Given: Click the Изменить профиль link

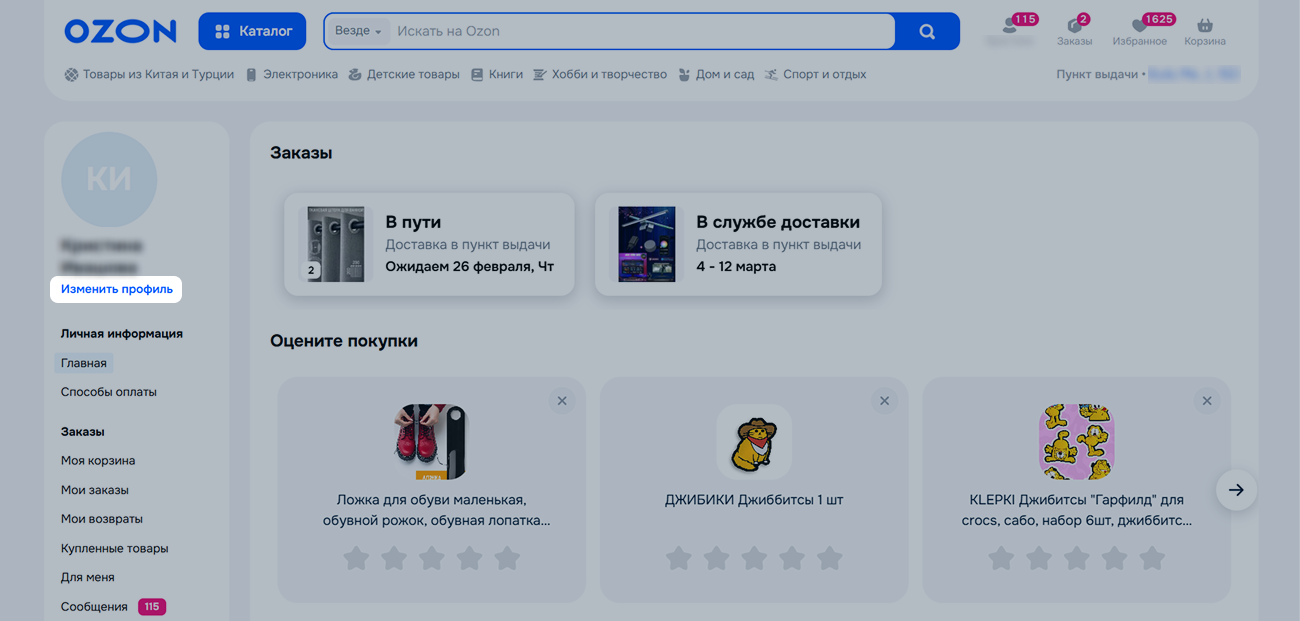Looking at the screenshot, I should [116, 289].
